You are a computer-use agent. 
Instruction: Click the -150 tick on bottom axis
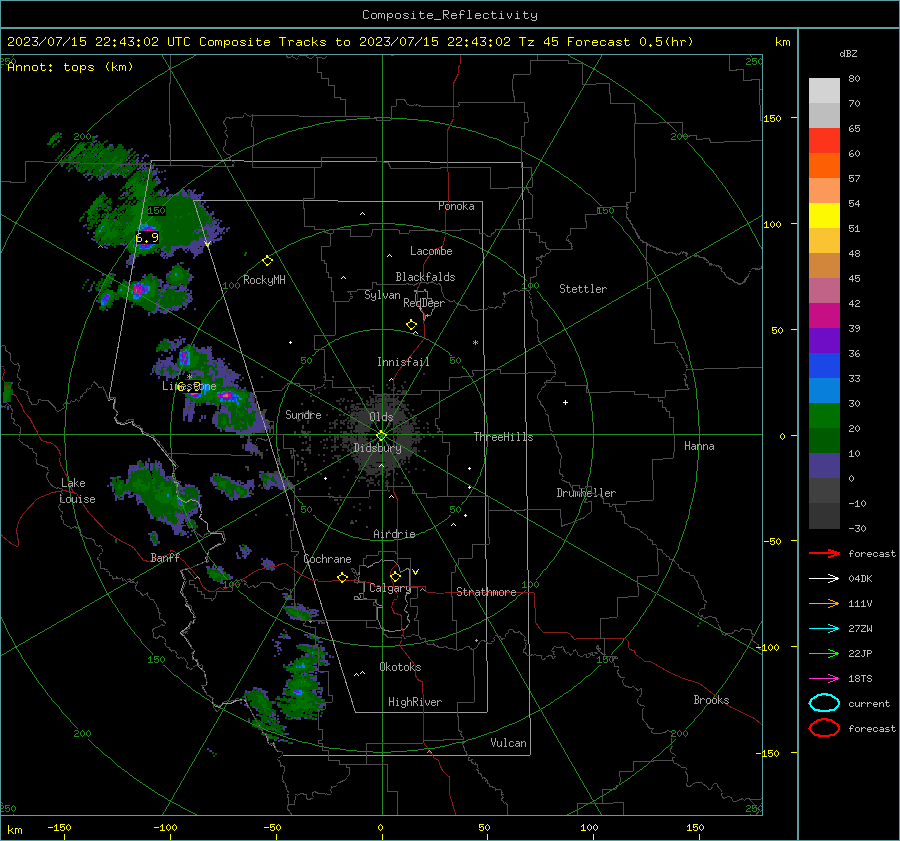[59, 827]
